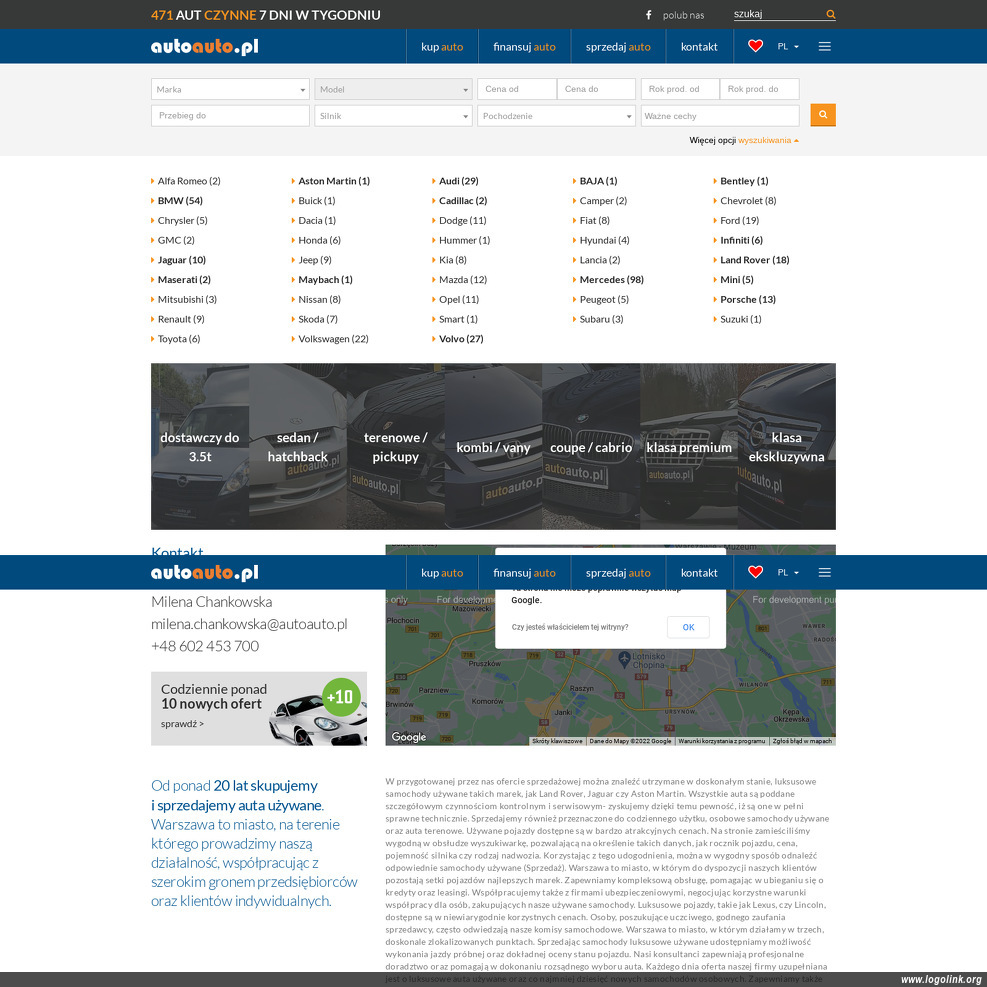Click the Google logo on the map
Screen dimensions: 987x987
click(x=409, y=736)
